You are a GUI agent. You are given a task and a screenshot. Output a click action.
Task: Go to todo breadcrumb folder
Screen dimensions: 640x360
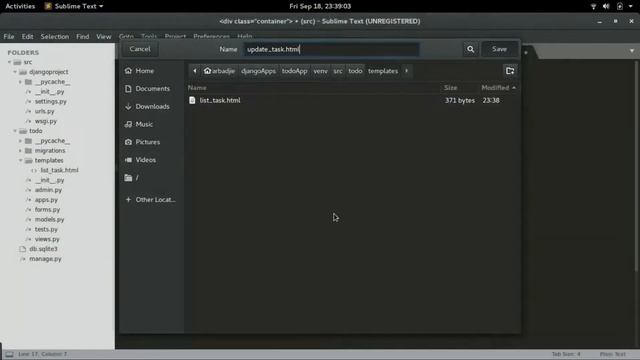355,71
